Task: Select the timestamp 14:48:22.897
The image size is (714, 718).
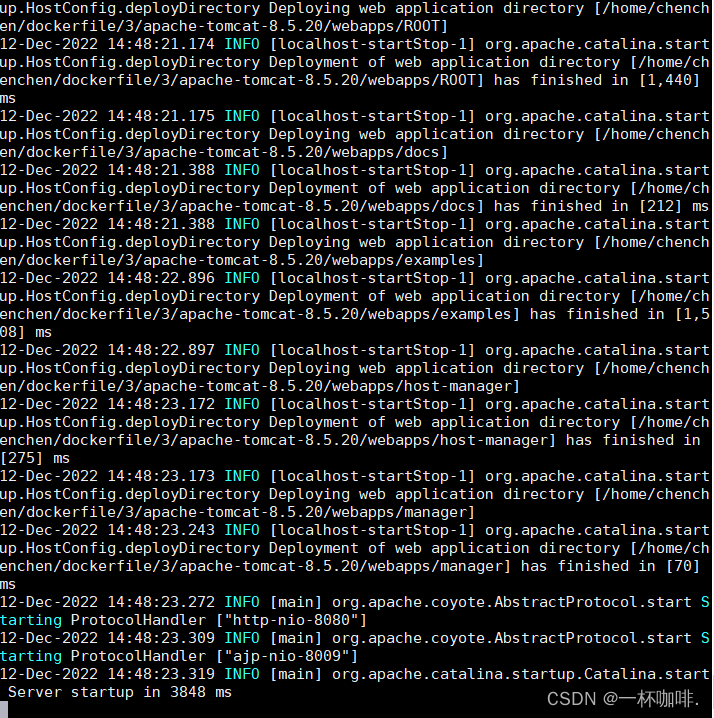Action: (161, 350)
